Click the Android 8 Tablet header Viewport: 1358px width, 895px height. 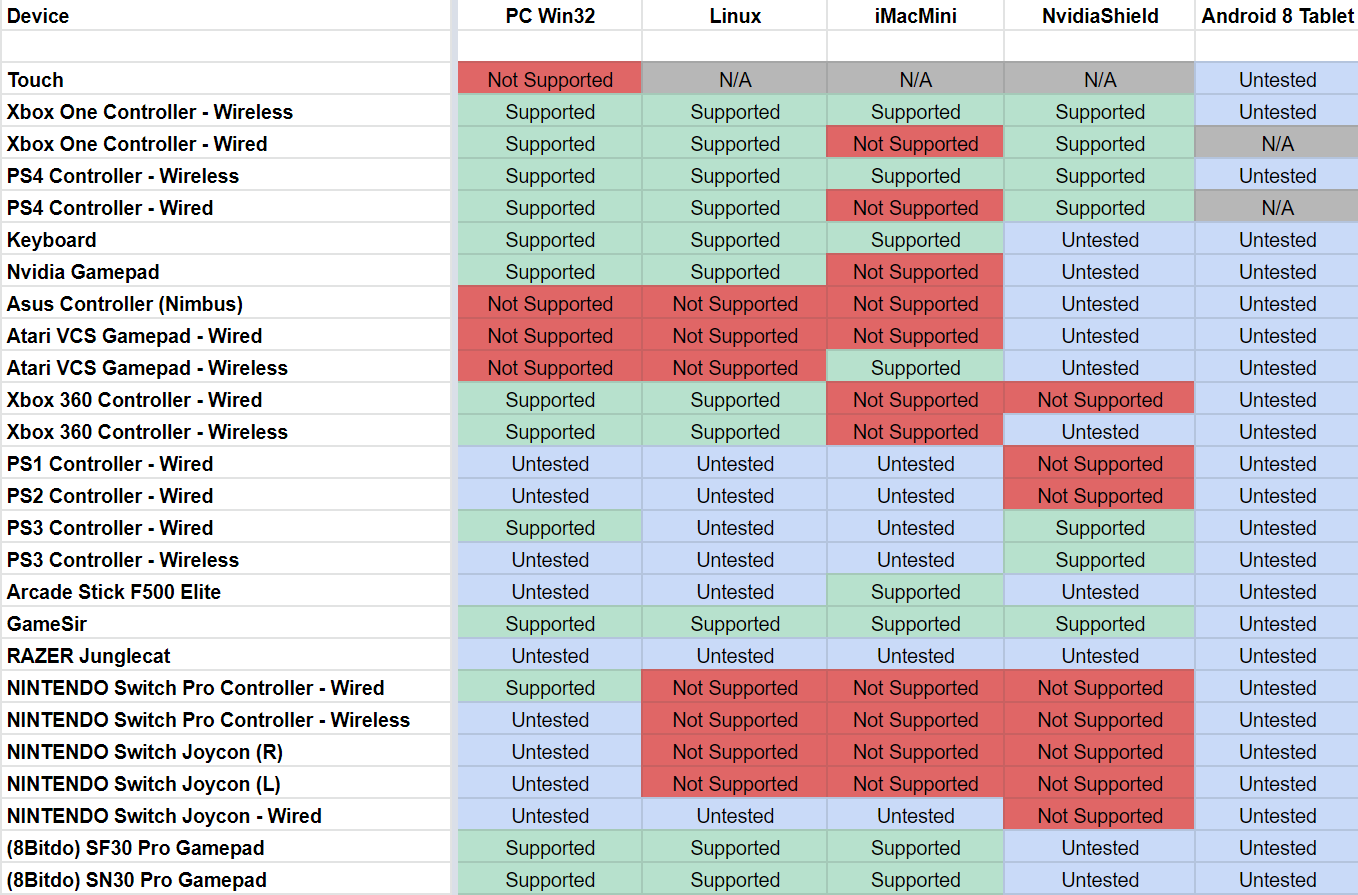(1277, 16)
